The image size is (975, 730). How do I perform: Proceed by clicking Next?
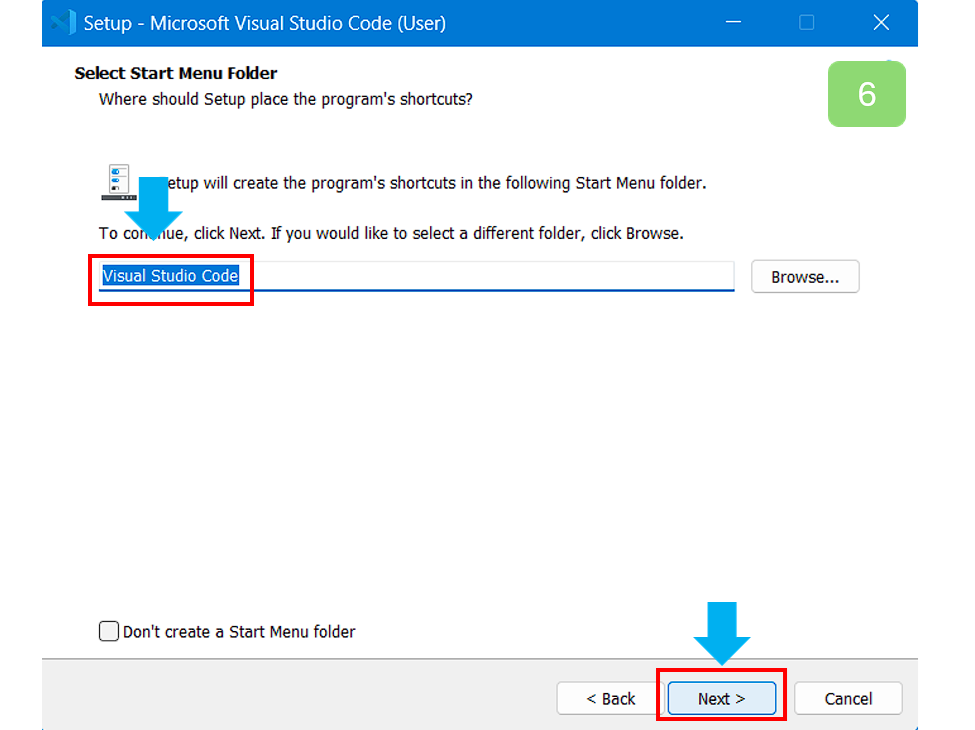coord(722,698)
